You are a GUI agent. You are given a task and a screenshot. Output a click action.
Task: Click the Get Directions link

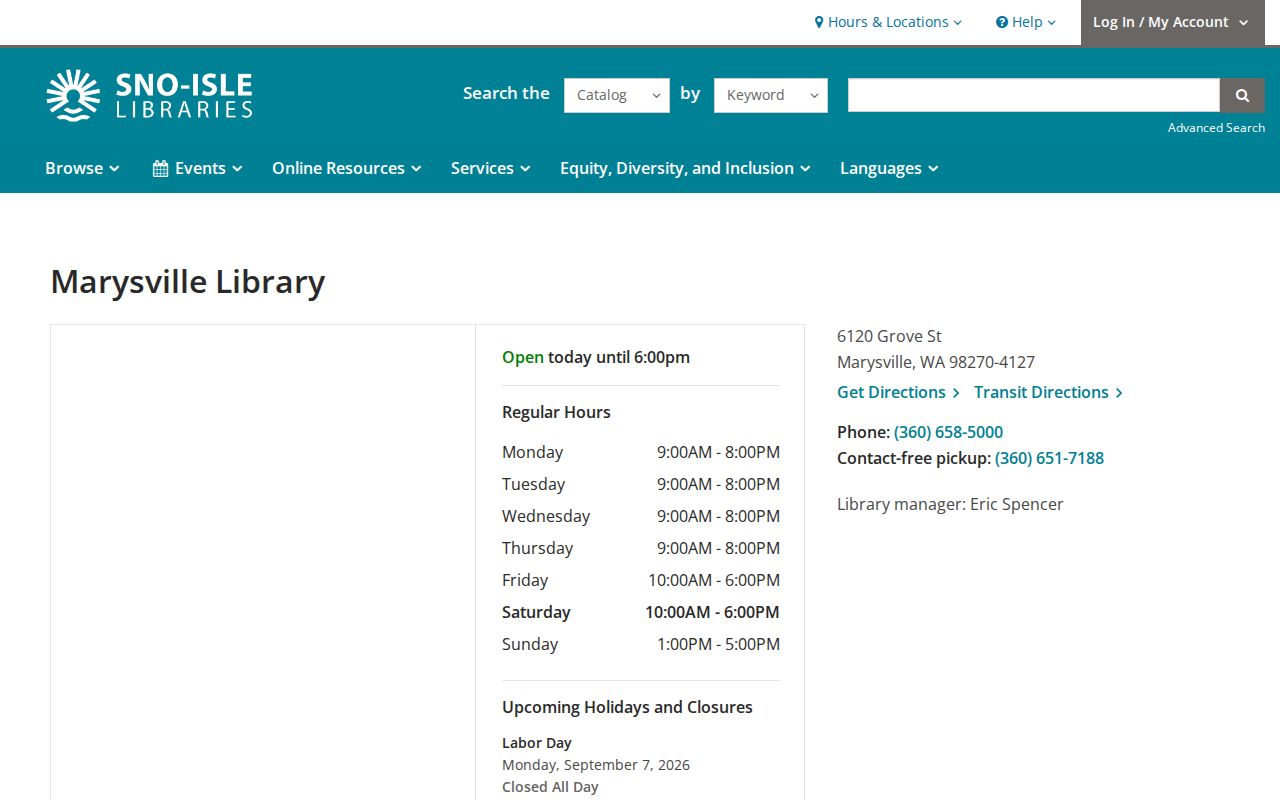[x=898, y=392]
